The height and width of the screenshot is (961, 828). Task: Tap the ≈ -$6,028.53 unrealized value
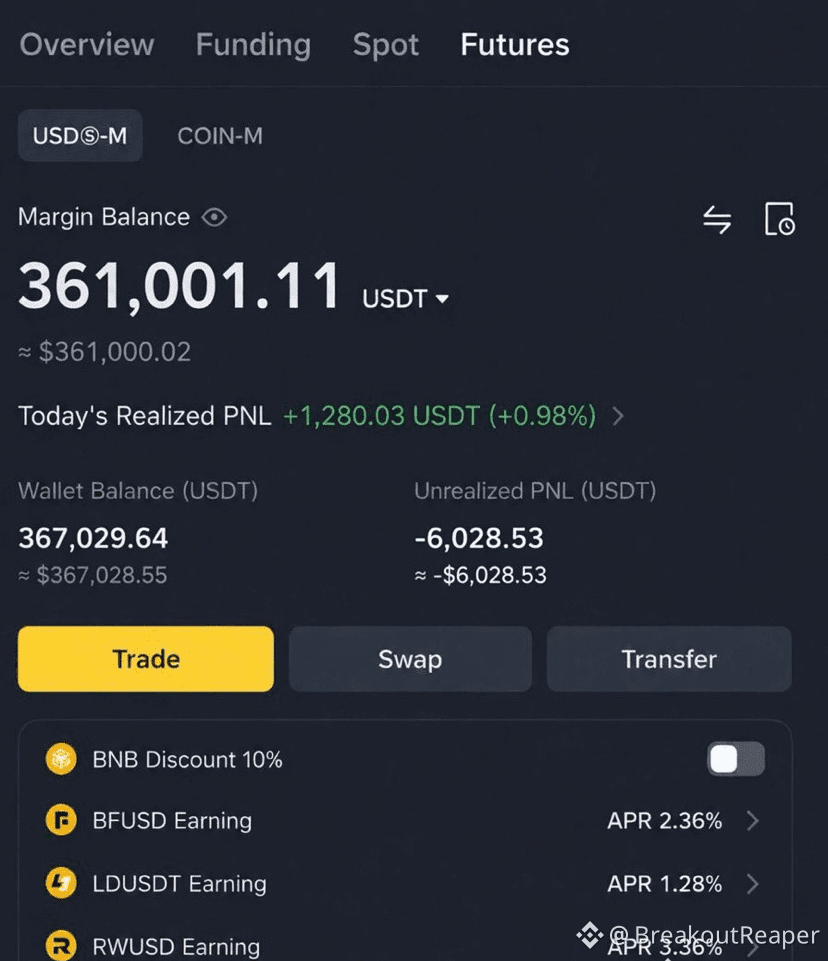pos(480,575)
